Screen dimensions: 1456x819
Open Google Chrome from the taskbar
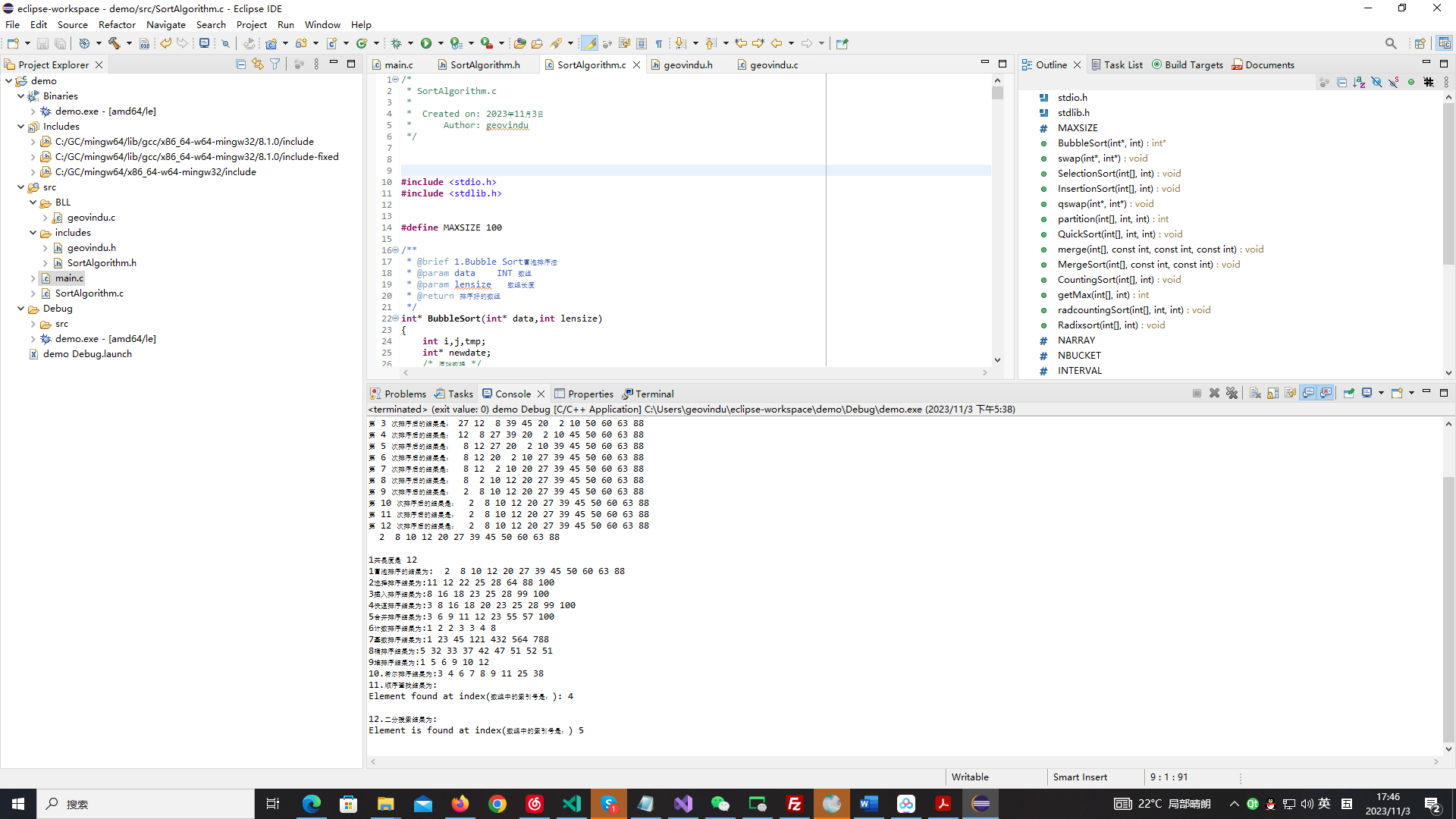click(x=497, y=804)
